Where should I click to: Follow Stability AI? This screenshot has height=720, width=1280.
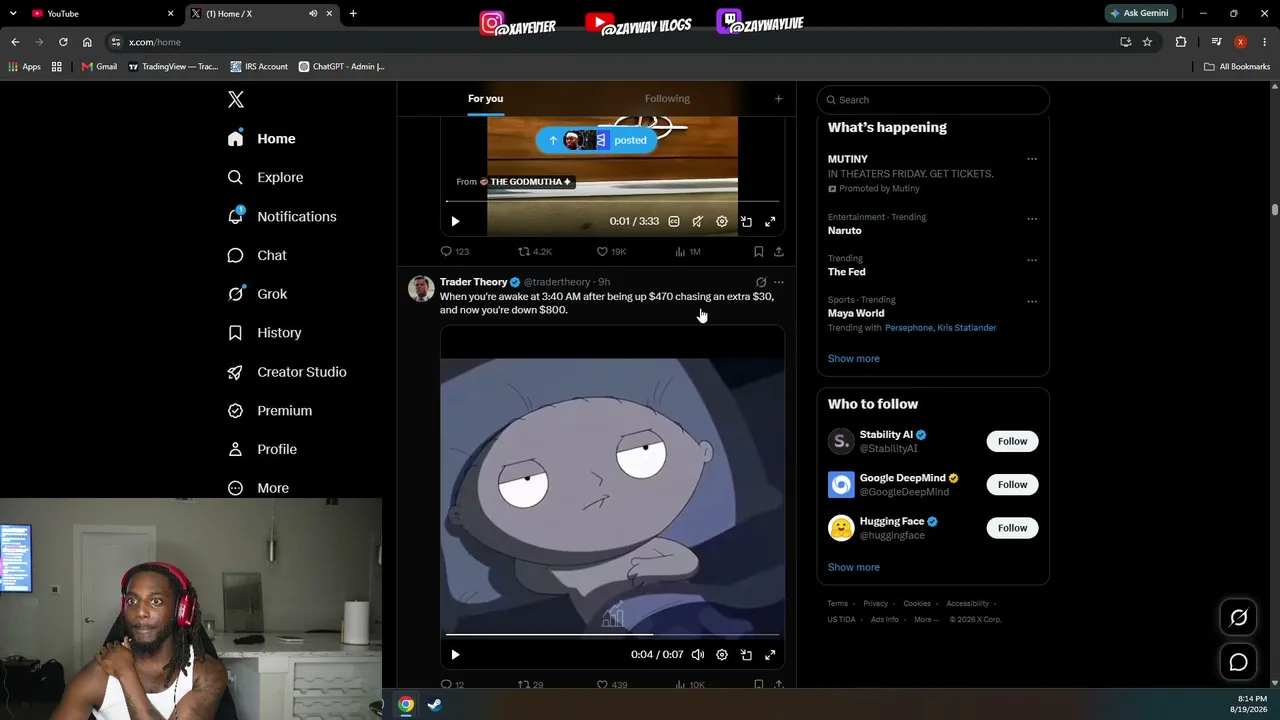(1012, 441)
